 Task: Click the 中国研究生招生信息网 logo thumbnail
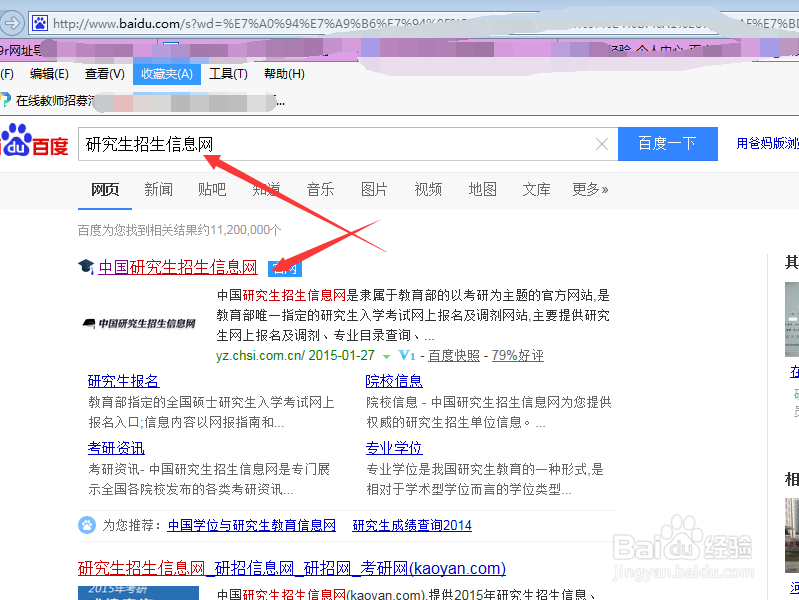139,323
